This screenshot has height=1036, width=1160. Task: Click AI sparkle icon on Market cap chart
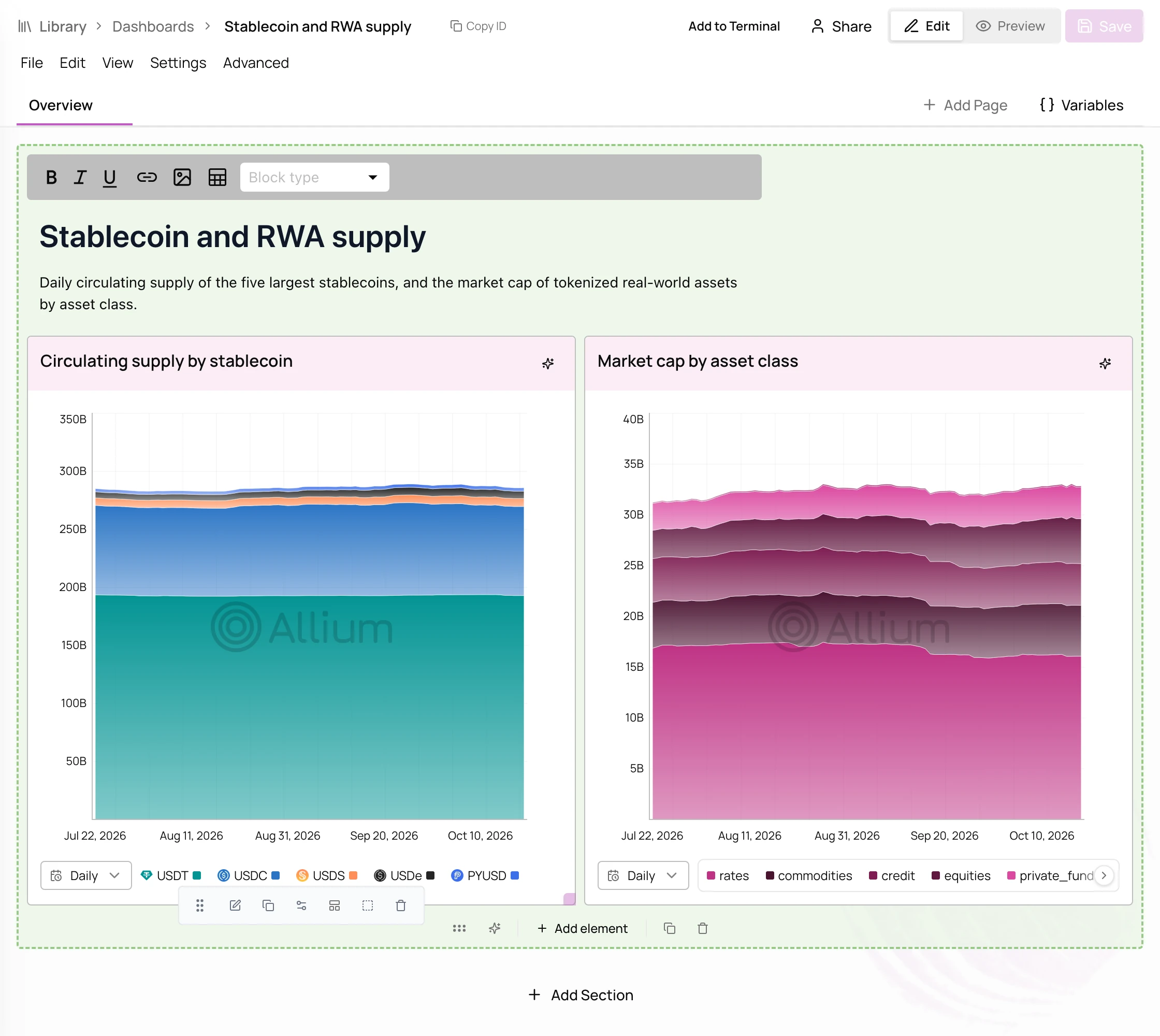[x=1105, y=364]
